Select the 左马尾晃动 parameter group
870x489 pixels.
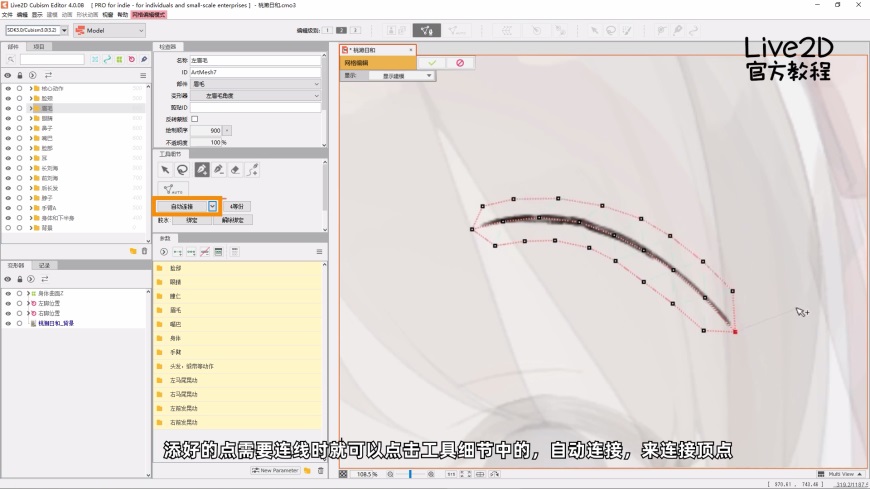pyautogui.click(x=239, y=380)
